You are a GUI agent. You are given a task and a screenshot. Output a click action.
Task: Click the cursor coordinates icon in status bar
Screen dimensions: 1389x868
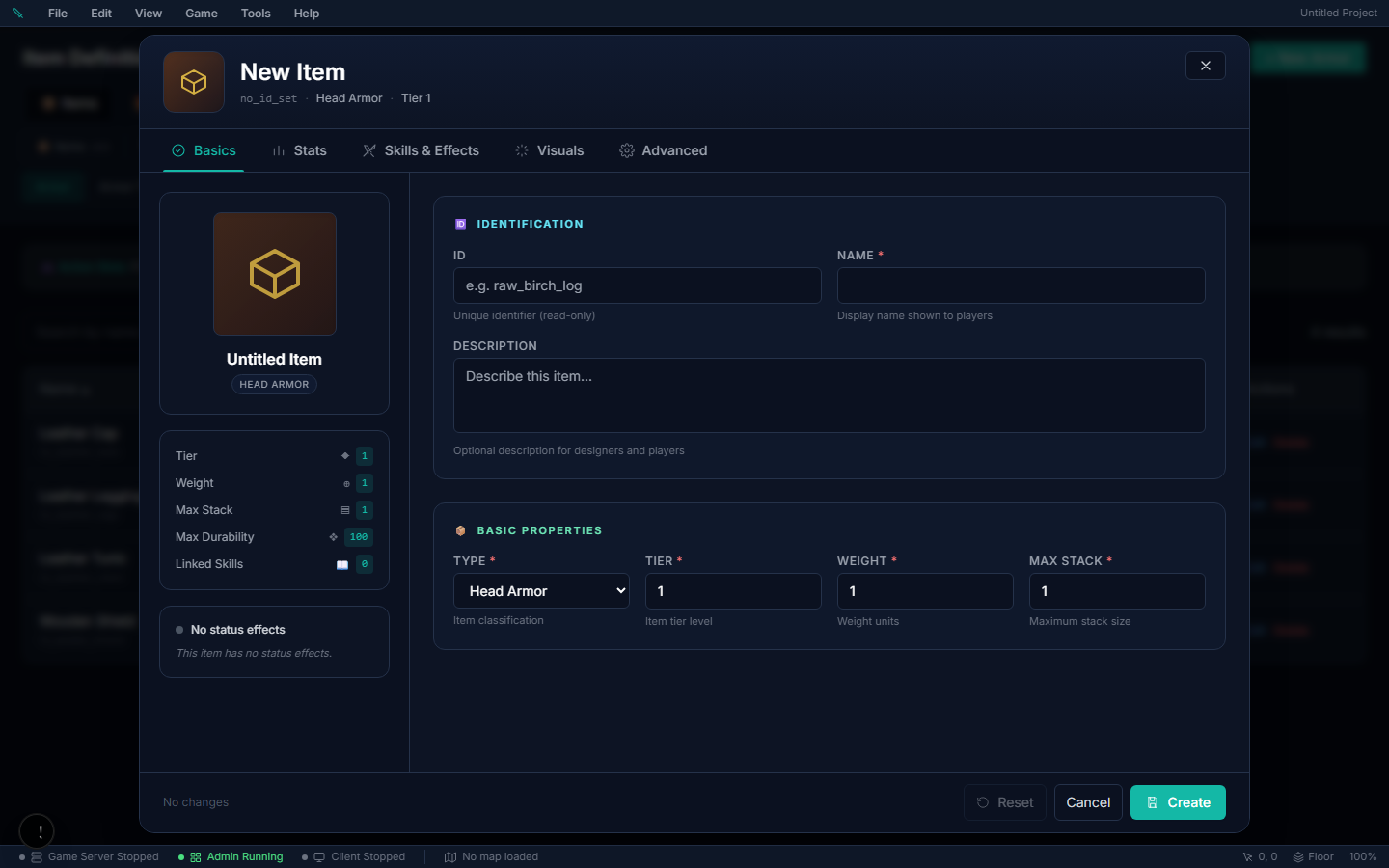pos(1247,856)
